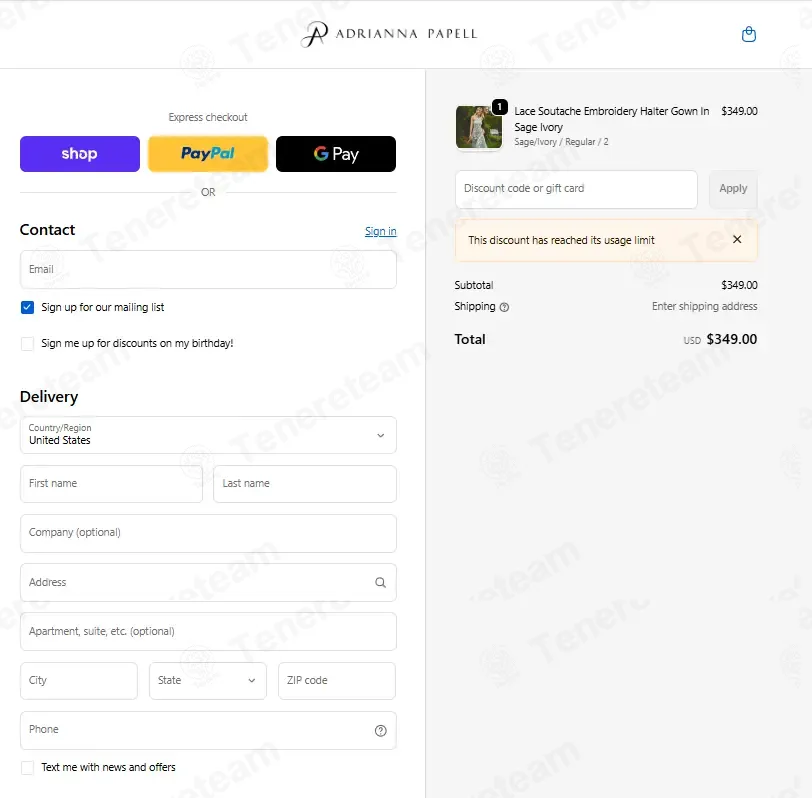The image size is (812, 798).
Task: Click the Total $349.00 amount
Action: pyautogui.click(x=732, y=340)
